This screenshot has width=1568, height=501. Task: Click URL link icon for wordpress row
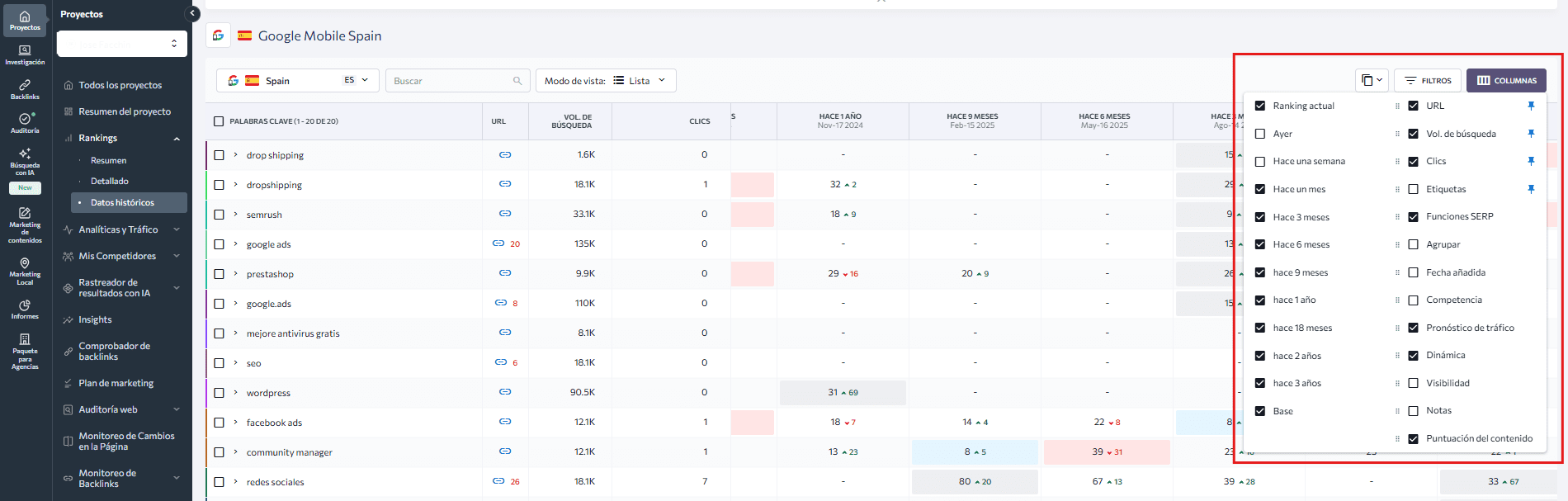click(505, 392)
